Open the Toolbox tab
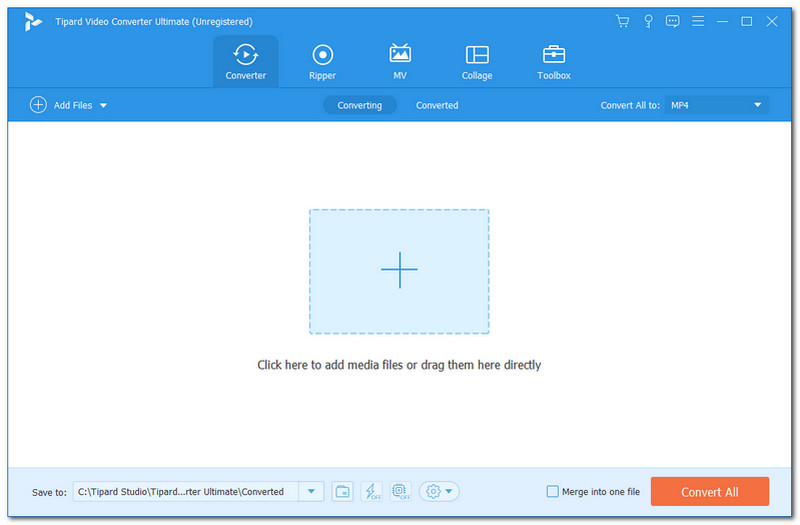Screen dimensions: 800x525 (x=554, y=62)
